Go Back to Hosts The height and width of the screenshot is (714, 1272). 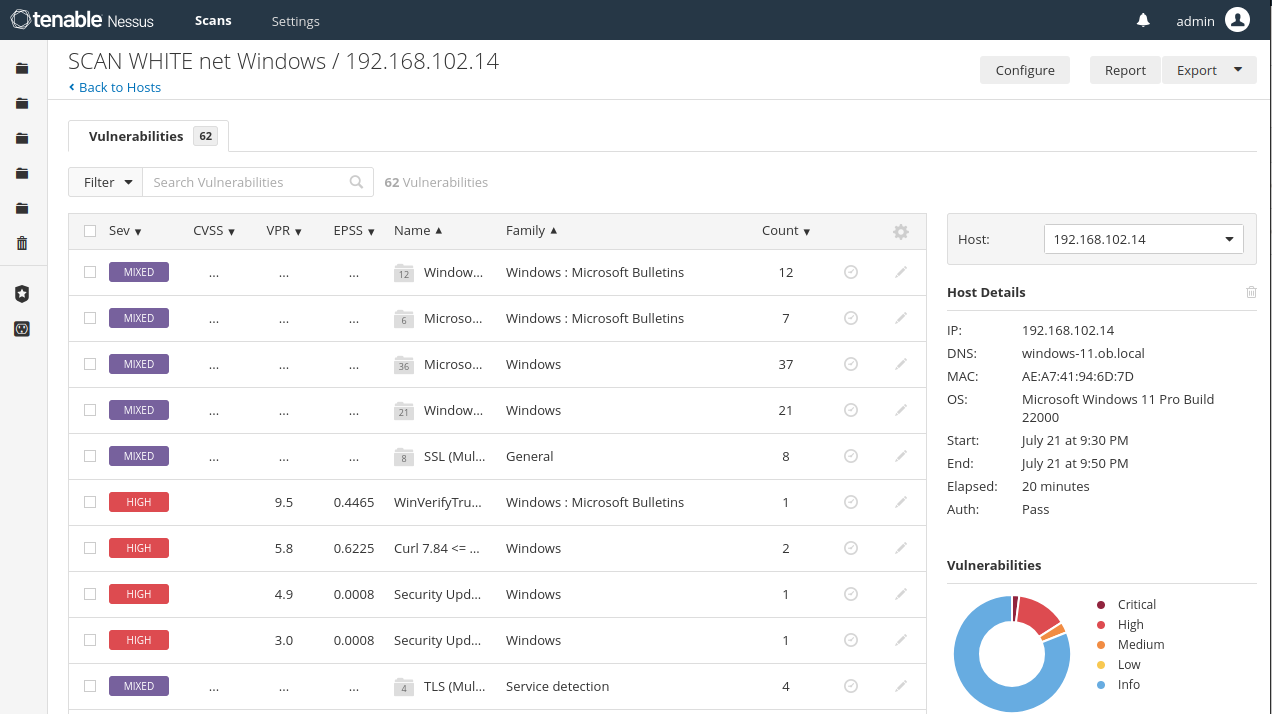115,88
